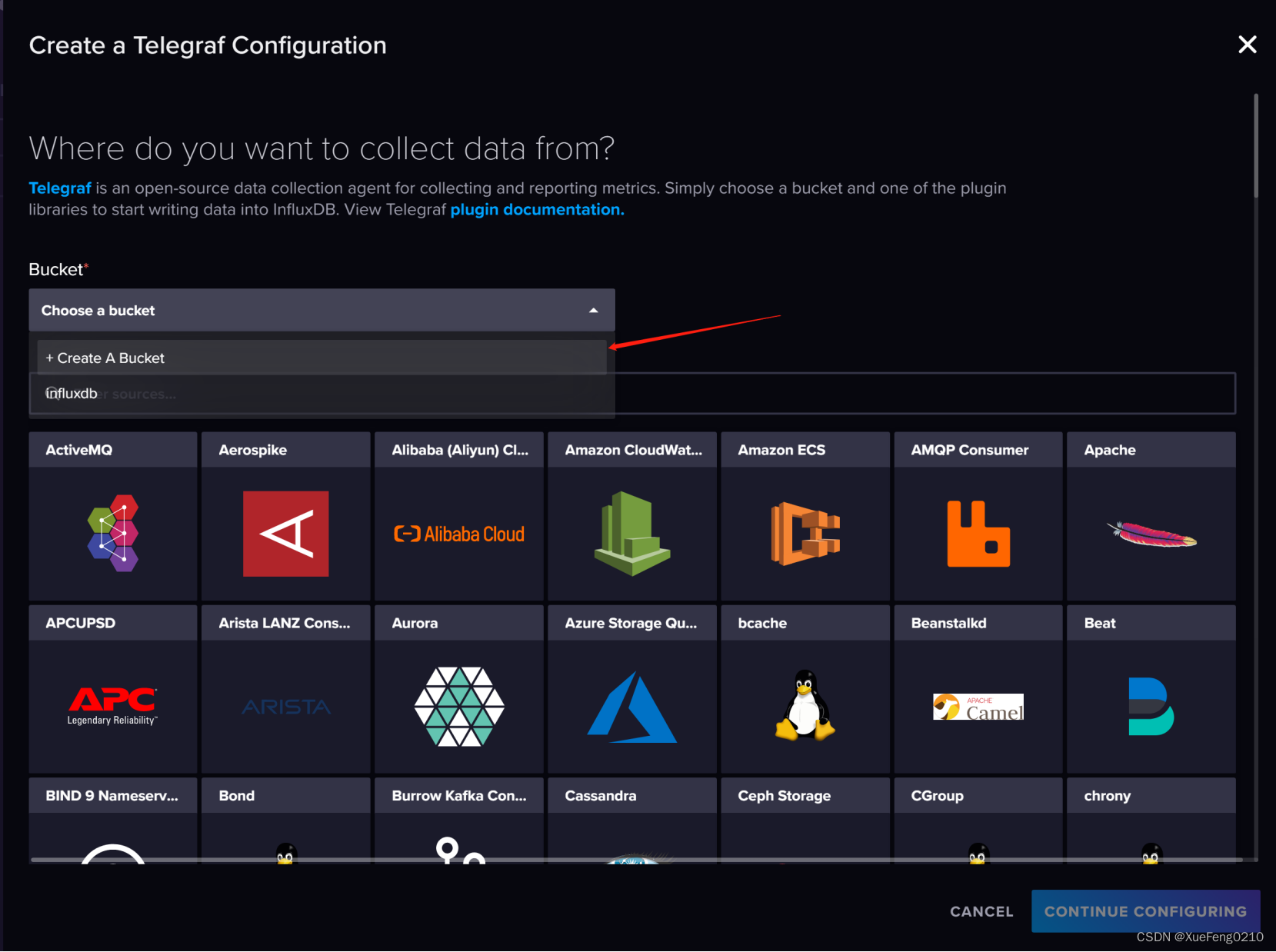Screen dimensions: 1276x952
Task: Choose the Beat plugin icon
Action: click(1151, 707)
